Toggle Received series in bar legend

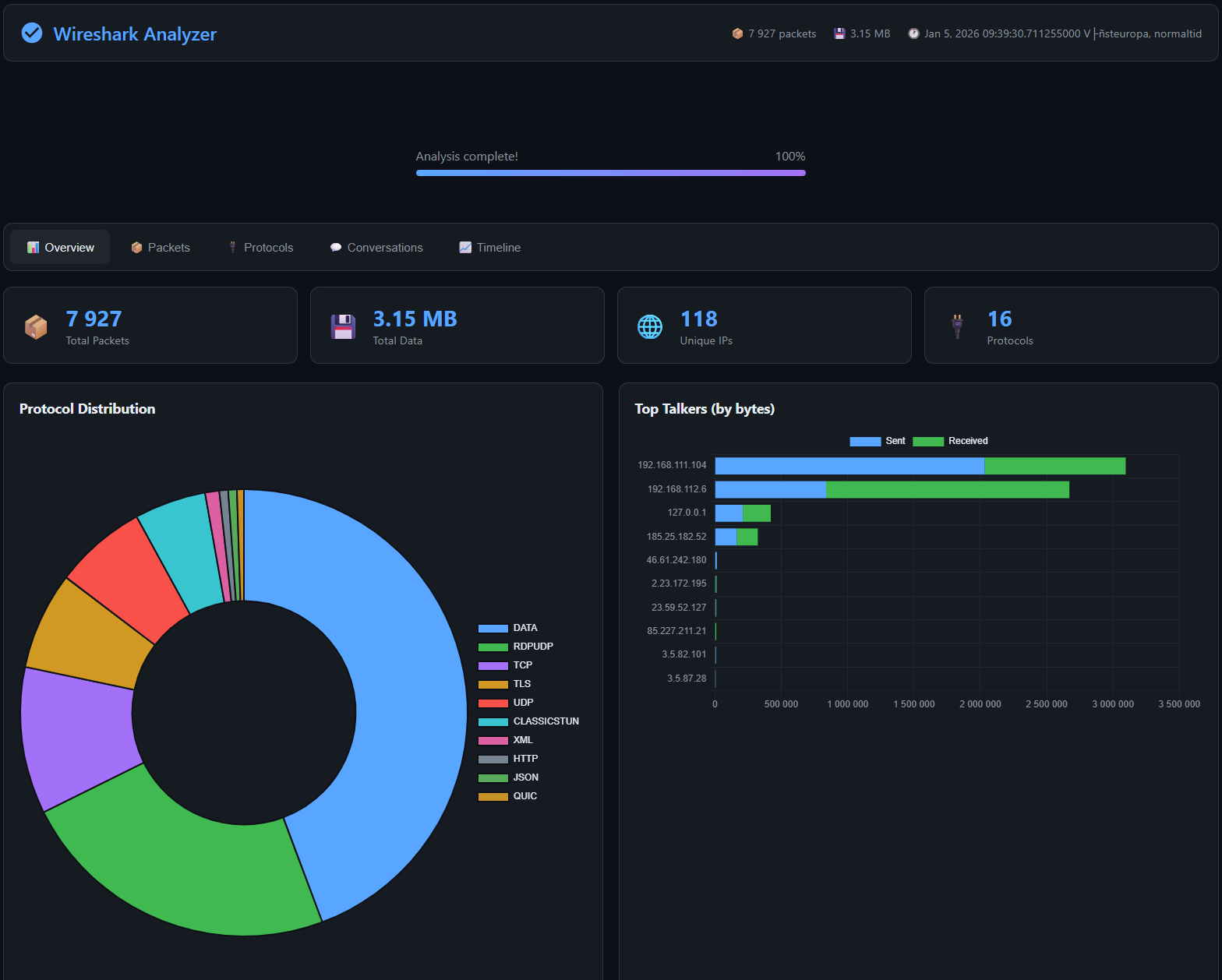coord(950,441)
